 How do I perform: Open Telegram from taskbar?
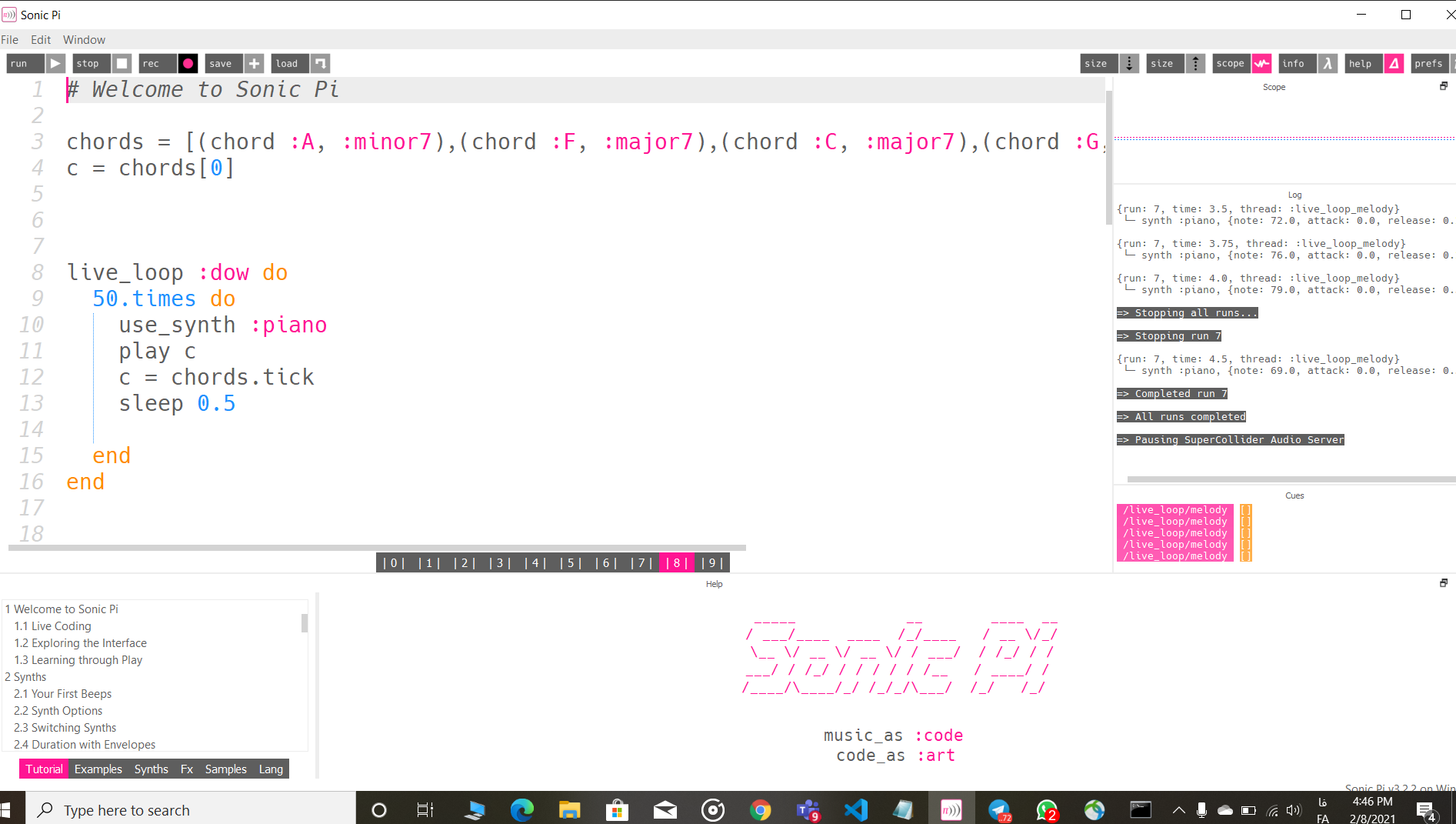coord(999,809)
